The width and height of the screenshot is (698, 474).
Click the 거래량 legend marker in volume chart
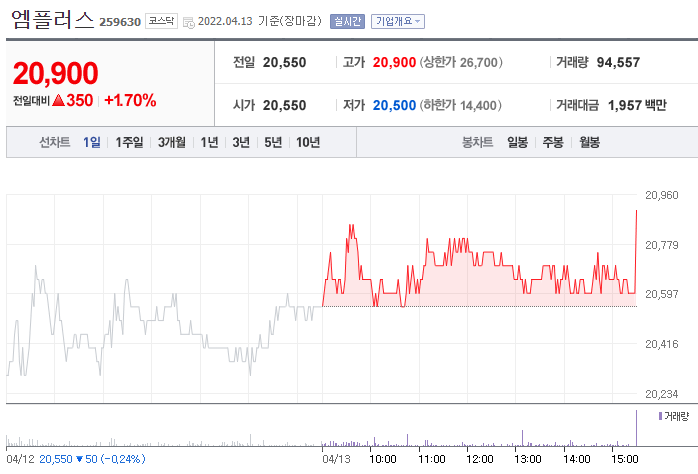click(660, 416)
